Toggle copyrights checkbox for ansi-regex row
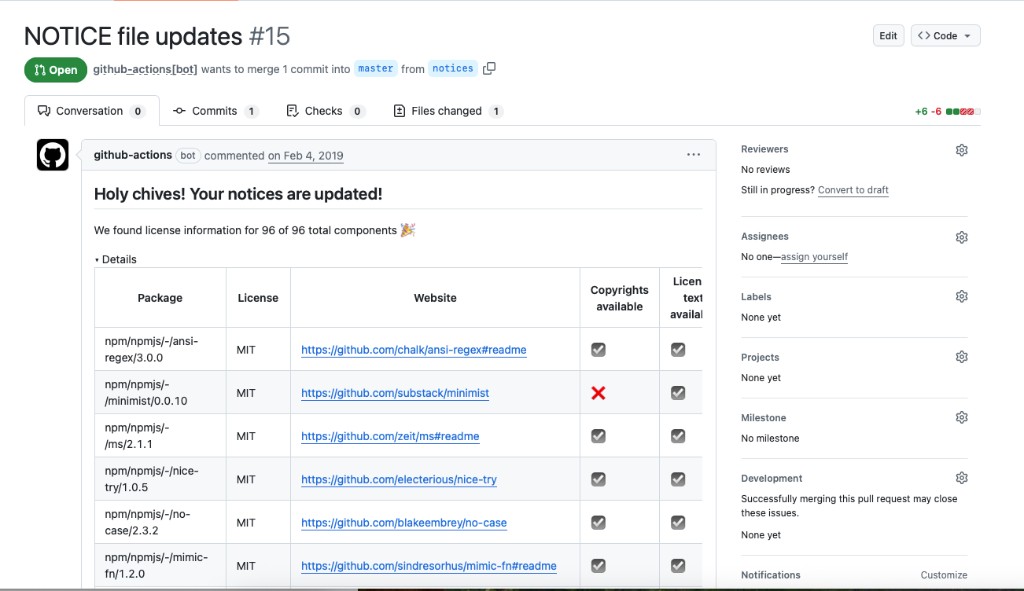The image size is (1024, 591). tap(598, 350)
